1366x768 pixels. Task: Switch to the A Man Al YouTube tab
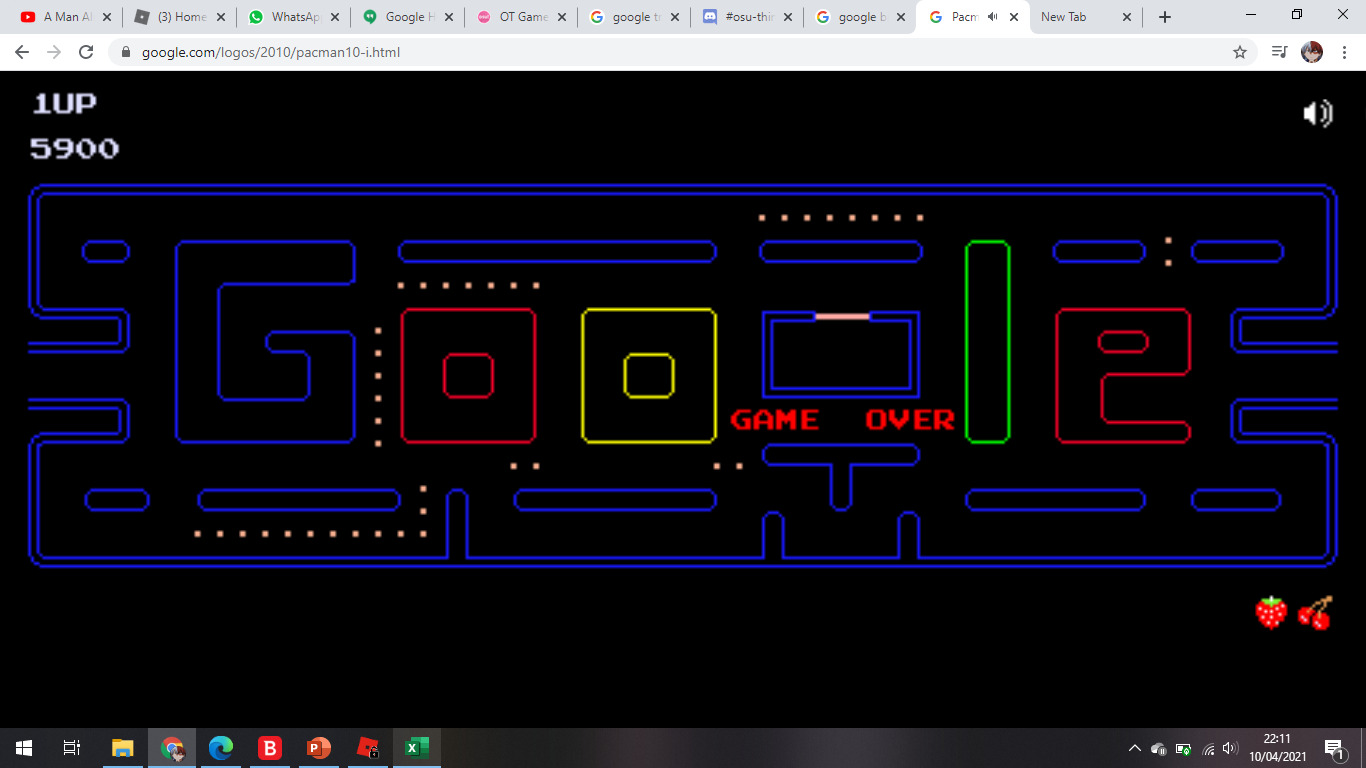point(68,17)
